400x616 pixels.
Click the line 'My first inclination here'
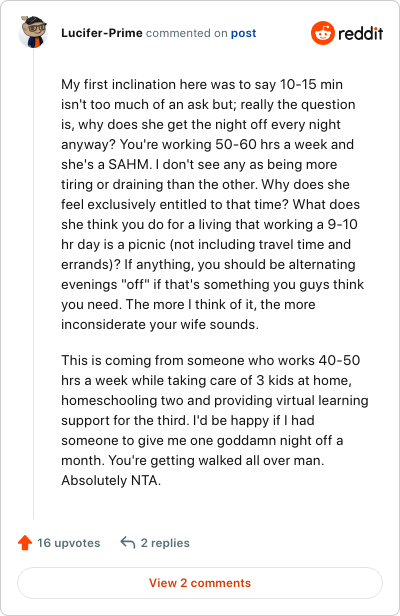click(x=202, y=84)
